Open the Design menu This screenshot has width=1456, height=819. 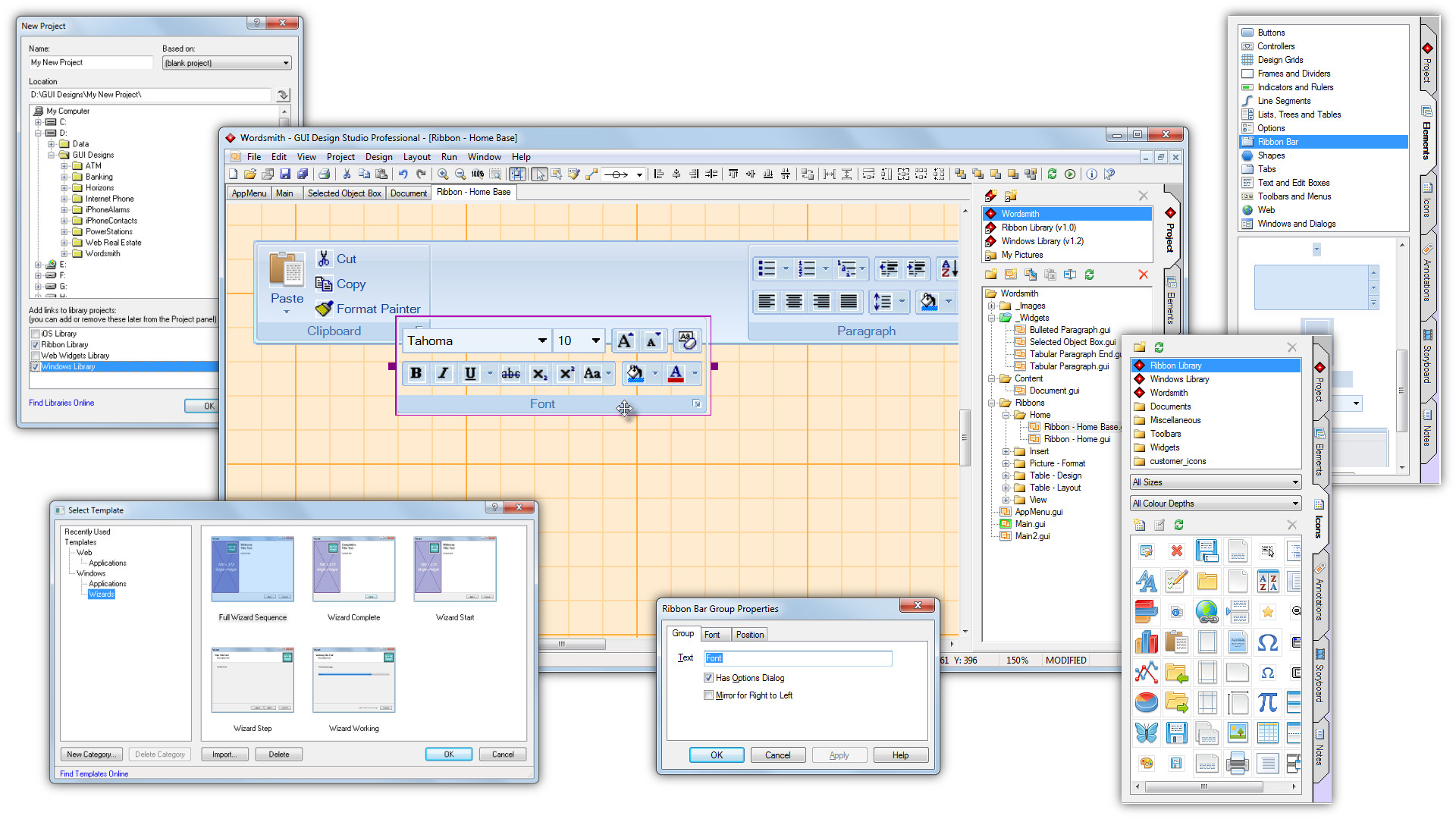click(378, 157)
